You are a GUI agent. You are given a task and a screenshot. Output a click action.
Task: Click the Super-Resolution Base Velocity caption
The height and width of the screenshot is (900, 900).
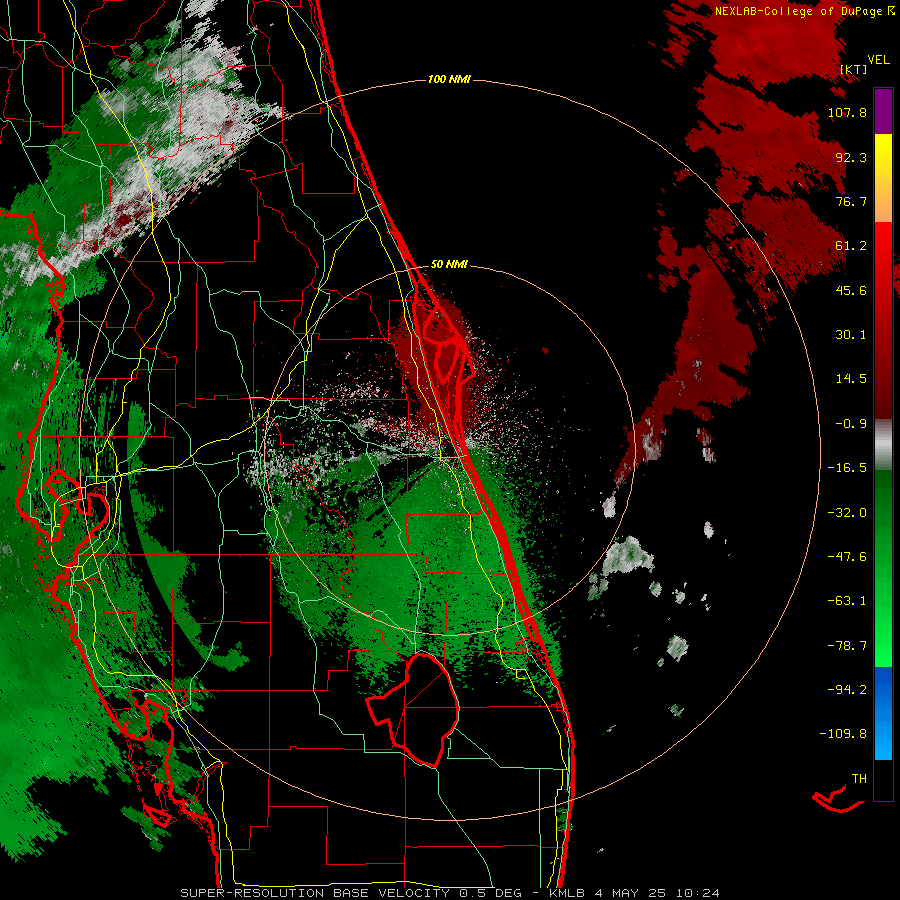click(449, 893)
